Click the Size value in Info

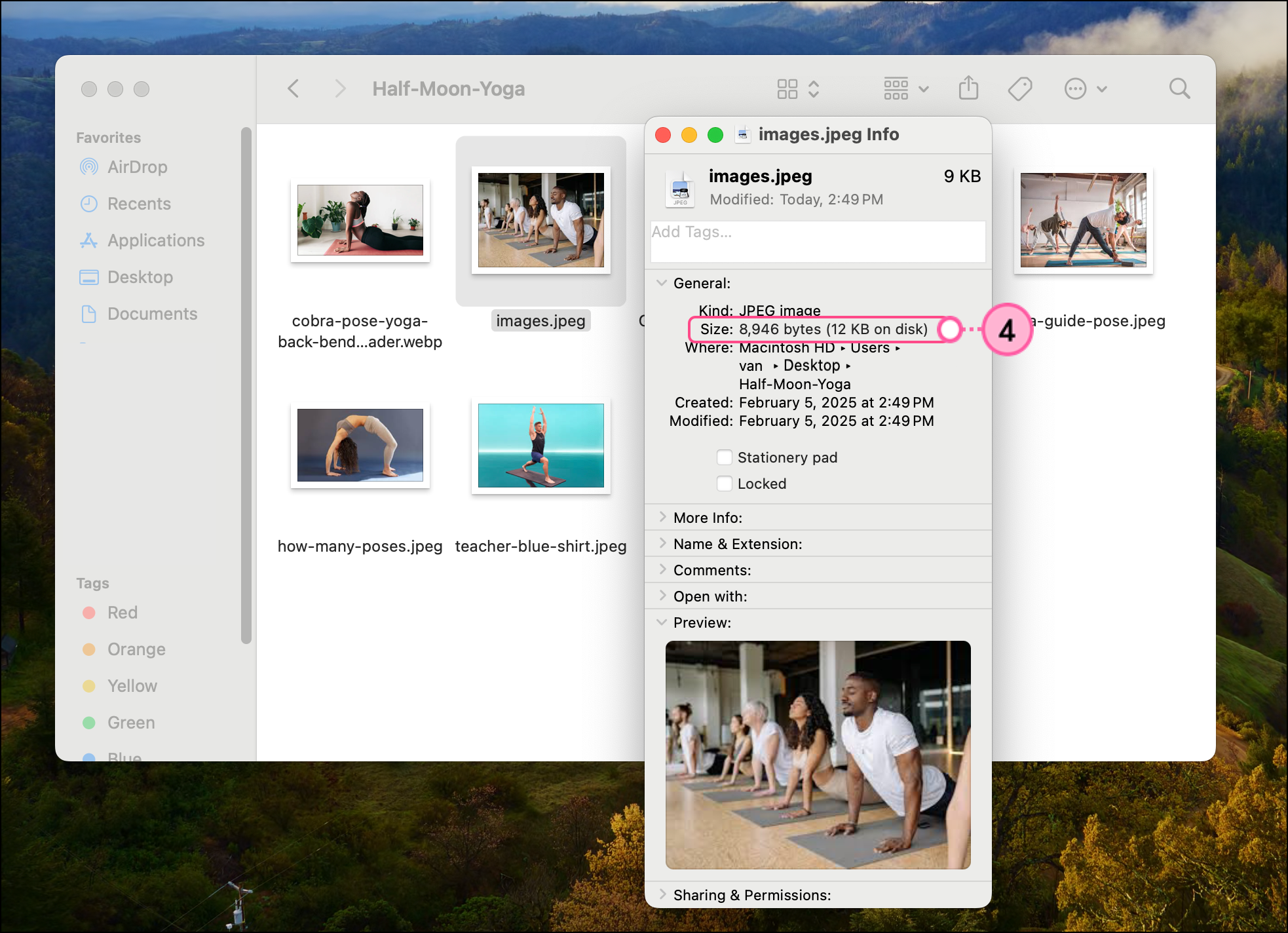point(833,329)
